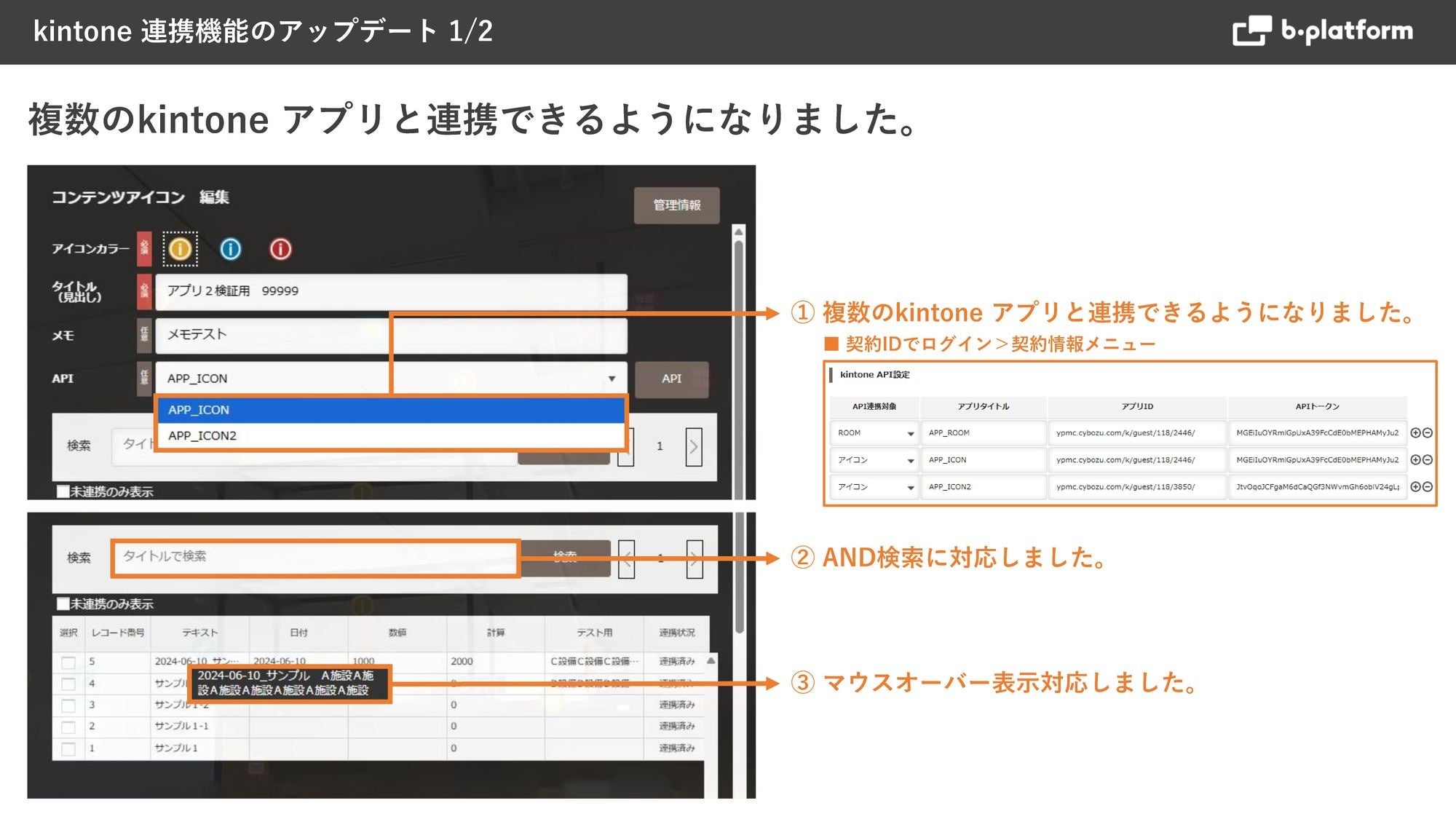This screenshot has height=819, width=1456.
Task: Click 連携済み status of record 1
Action: pos(677,748)
